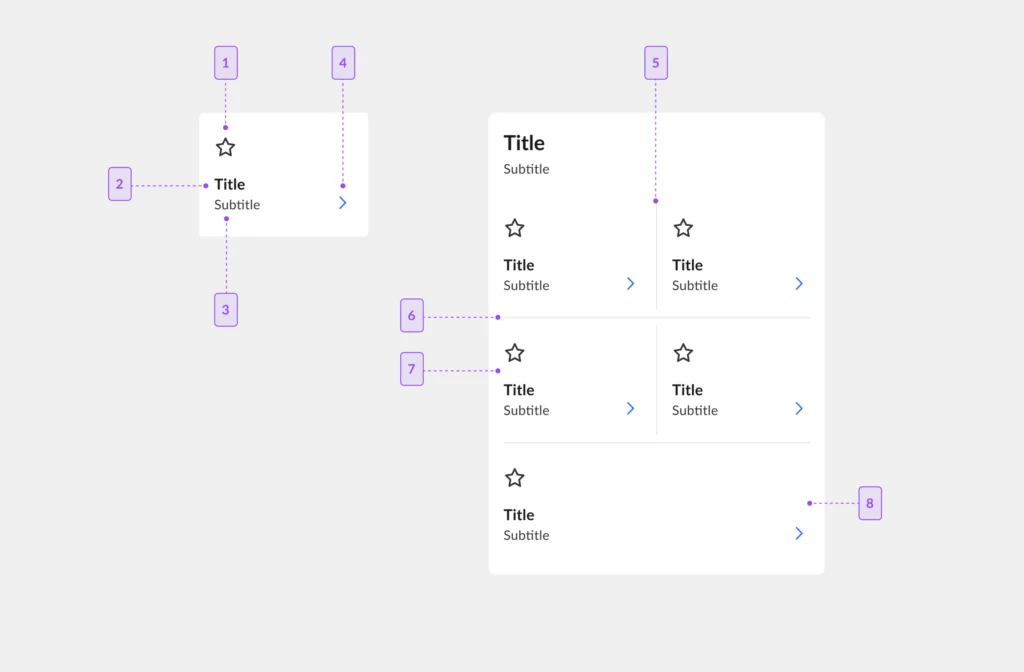The image size is (1024, 672).
Task: Open the middle-left tile's chevron arrow
Action: pos(631,409)
